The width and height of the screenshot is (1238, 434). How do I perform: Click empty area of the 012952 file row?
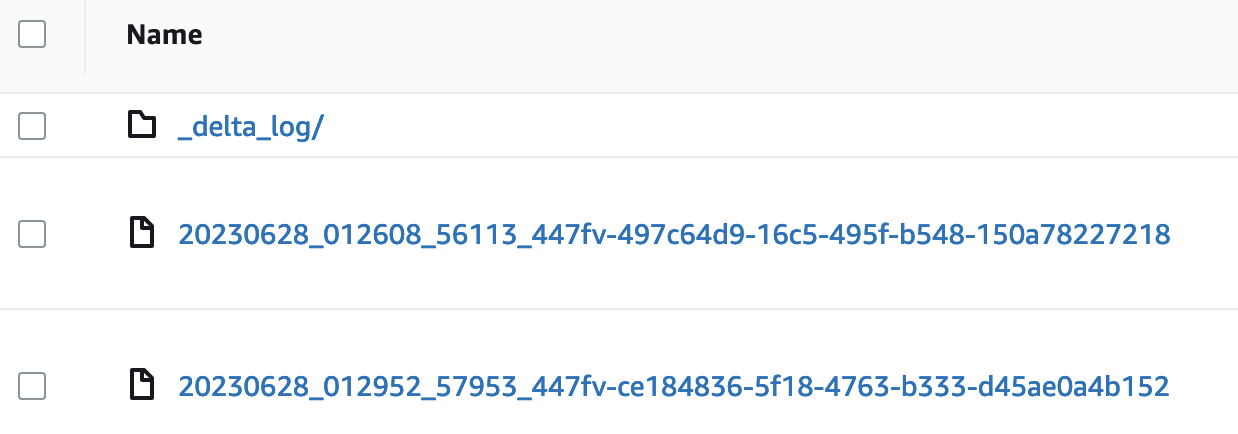pos(1204,385)
